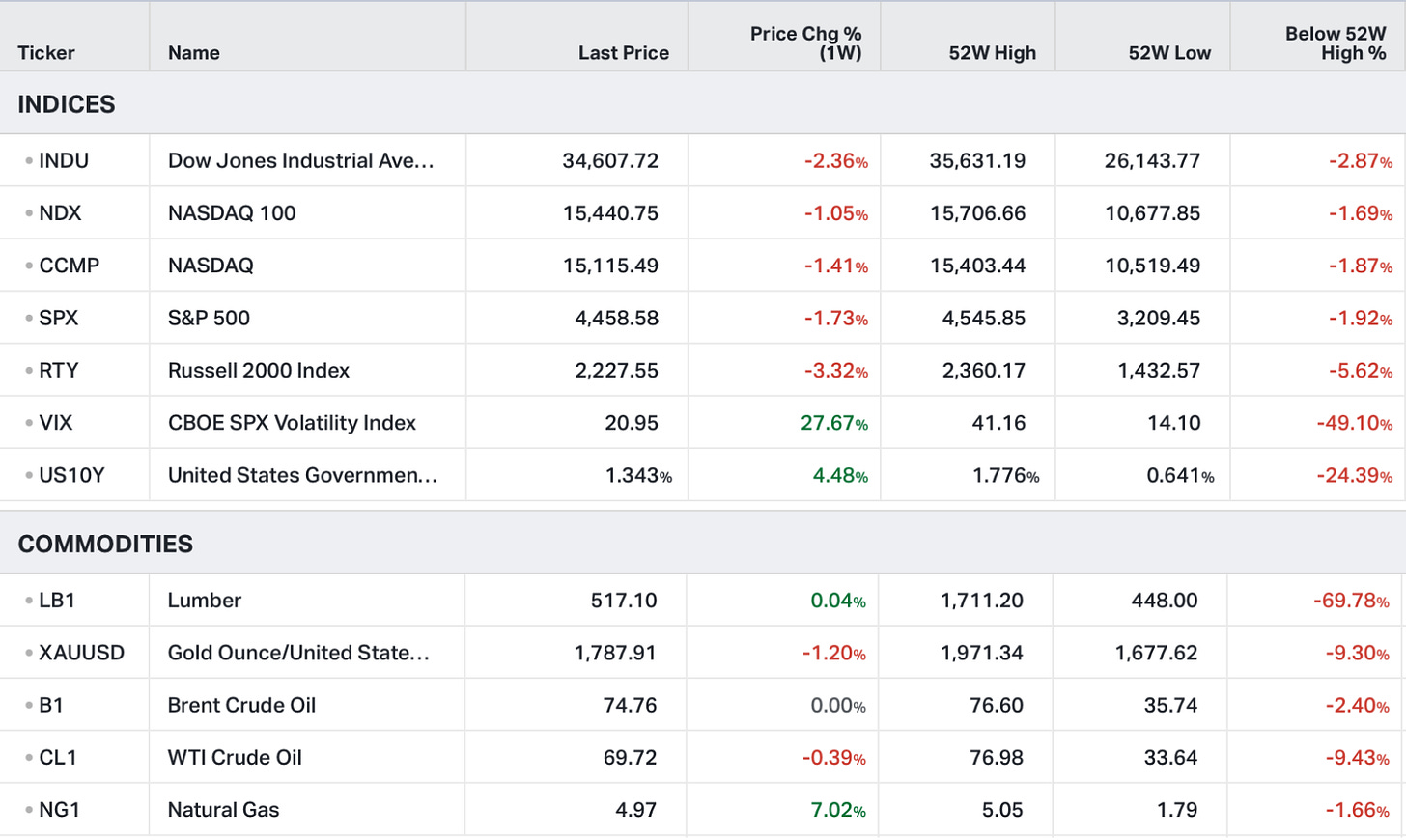Open the LB1 ticker
The image size is (1406, 840).
tap(57, 601)
